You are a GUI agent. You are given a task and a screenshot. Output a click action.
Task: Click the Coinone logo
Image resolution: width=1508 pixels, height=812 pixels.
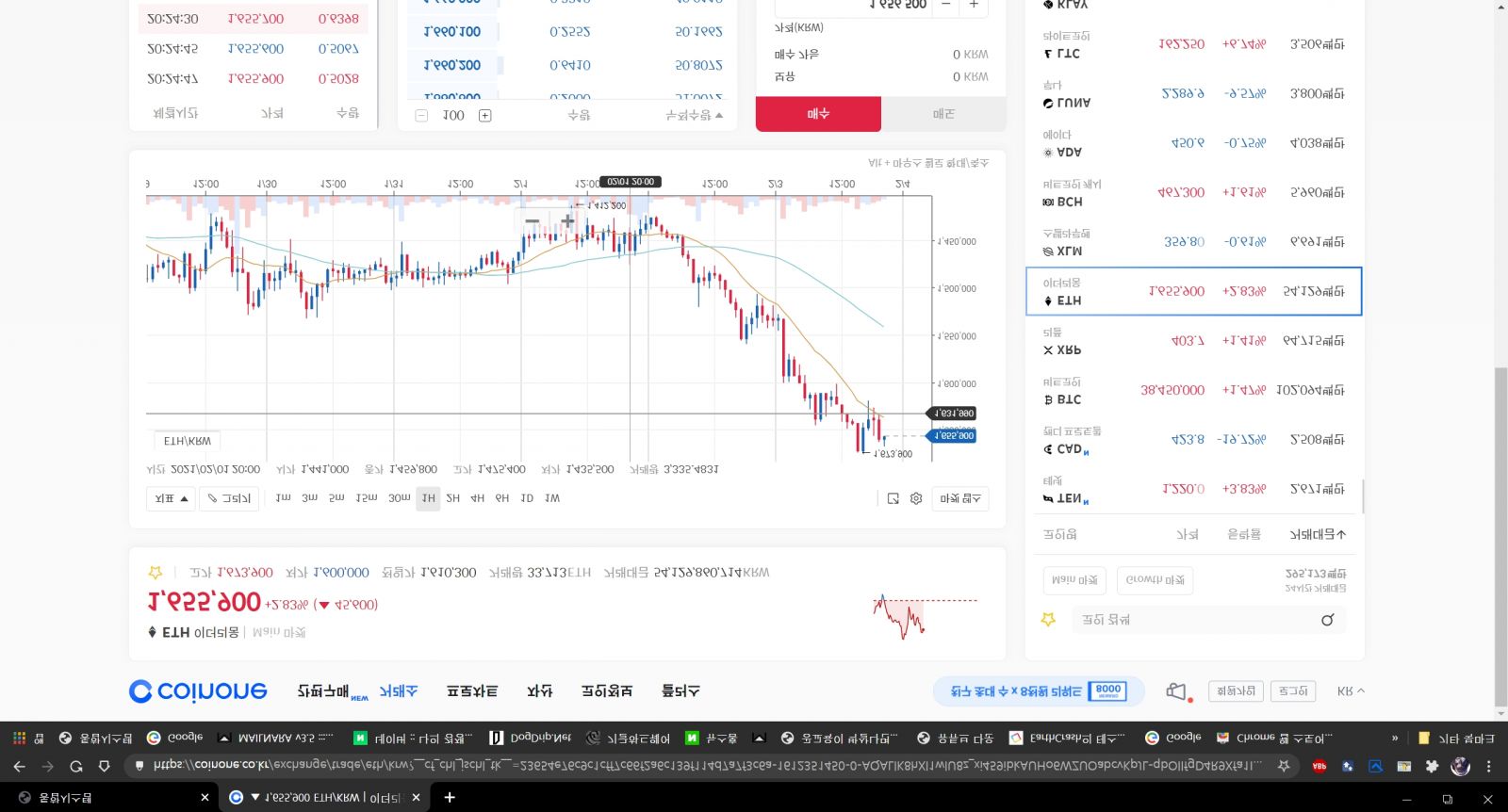(x=198, y=691)
